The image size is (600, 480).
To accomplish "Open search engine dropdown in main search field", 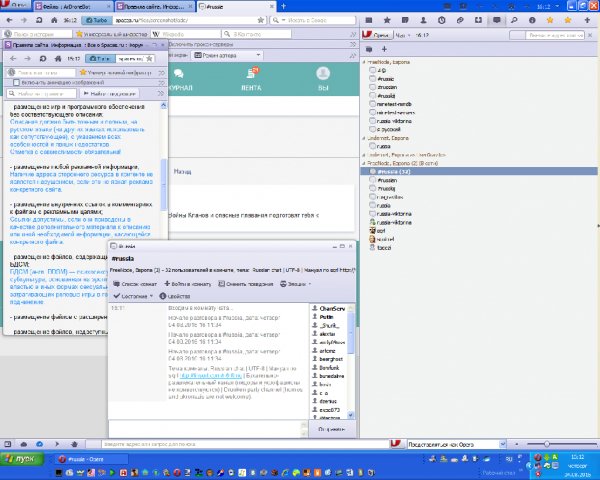I will [284, 20].
